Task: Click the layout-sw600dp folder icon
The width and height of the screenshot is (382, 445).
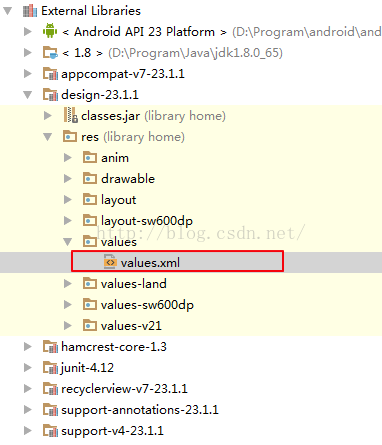Action: point(90,220)
